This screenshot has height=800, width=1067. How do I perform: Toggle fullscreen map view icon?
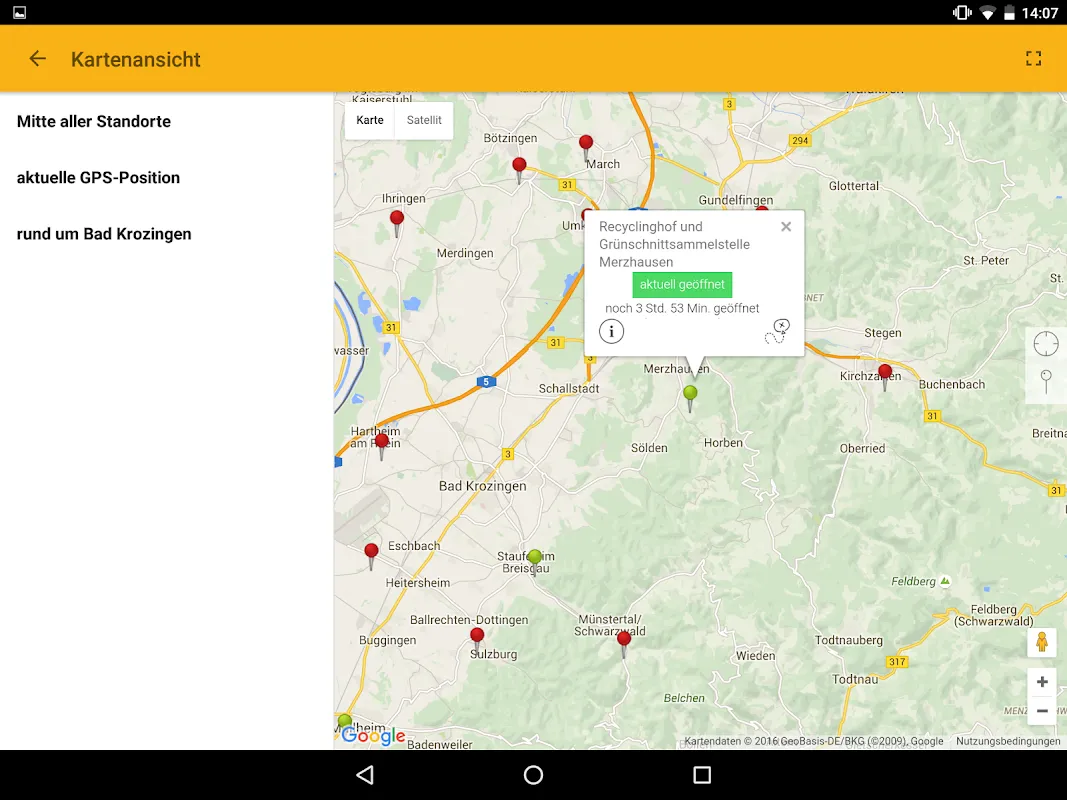click(1033, 59)
